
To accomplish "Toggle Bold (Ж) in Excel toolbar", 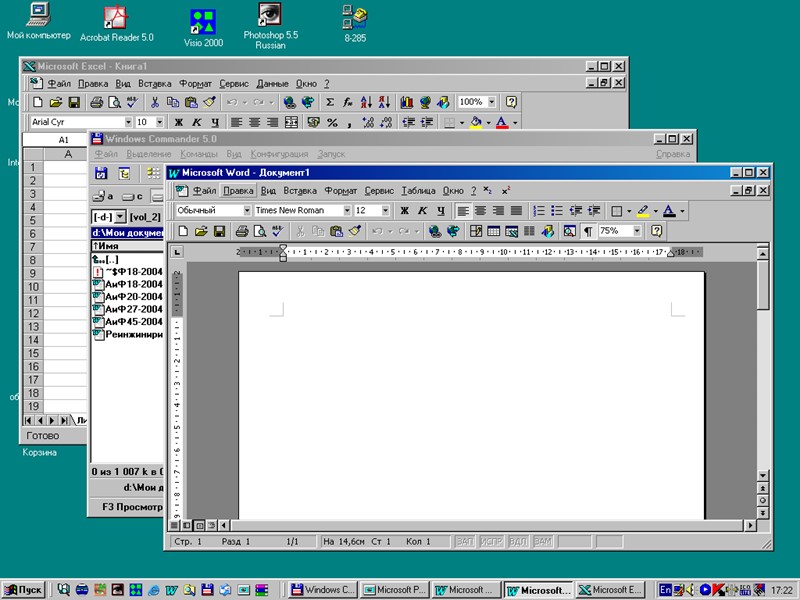I will pyautogui.click(x=179, y=122).
